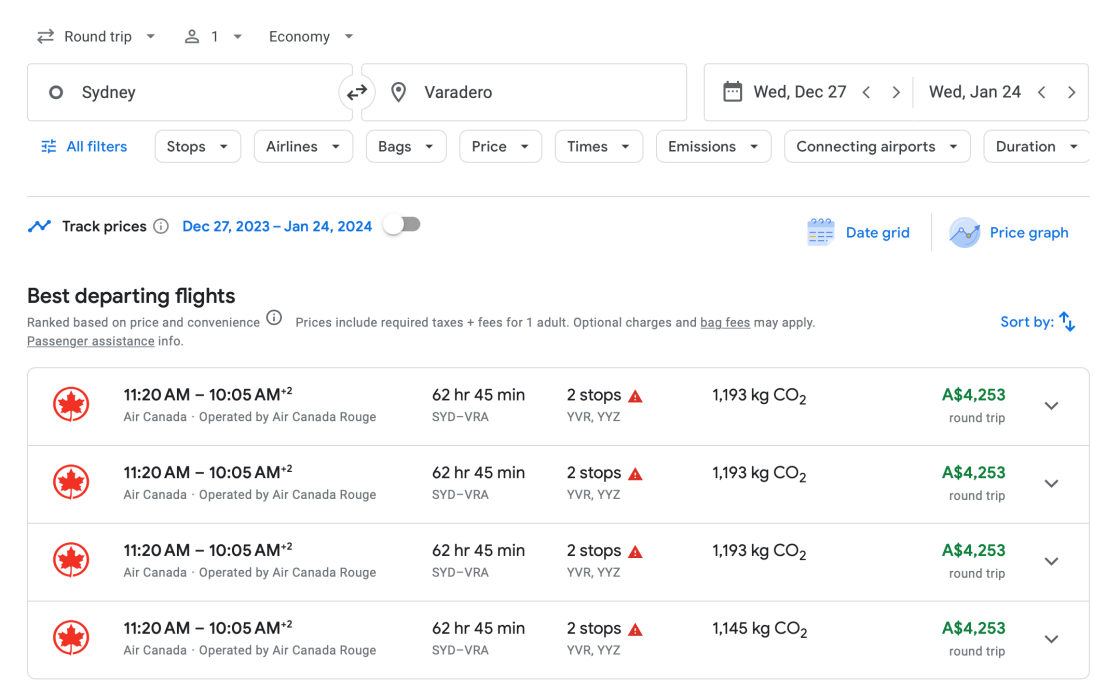Viewport: 1120px width, 696px height.
Task: Click the Sort by arrows icon
Action: pyautogui.click(x=1067, y=322)
